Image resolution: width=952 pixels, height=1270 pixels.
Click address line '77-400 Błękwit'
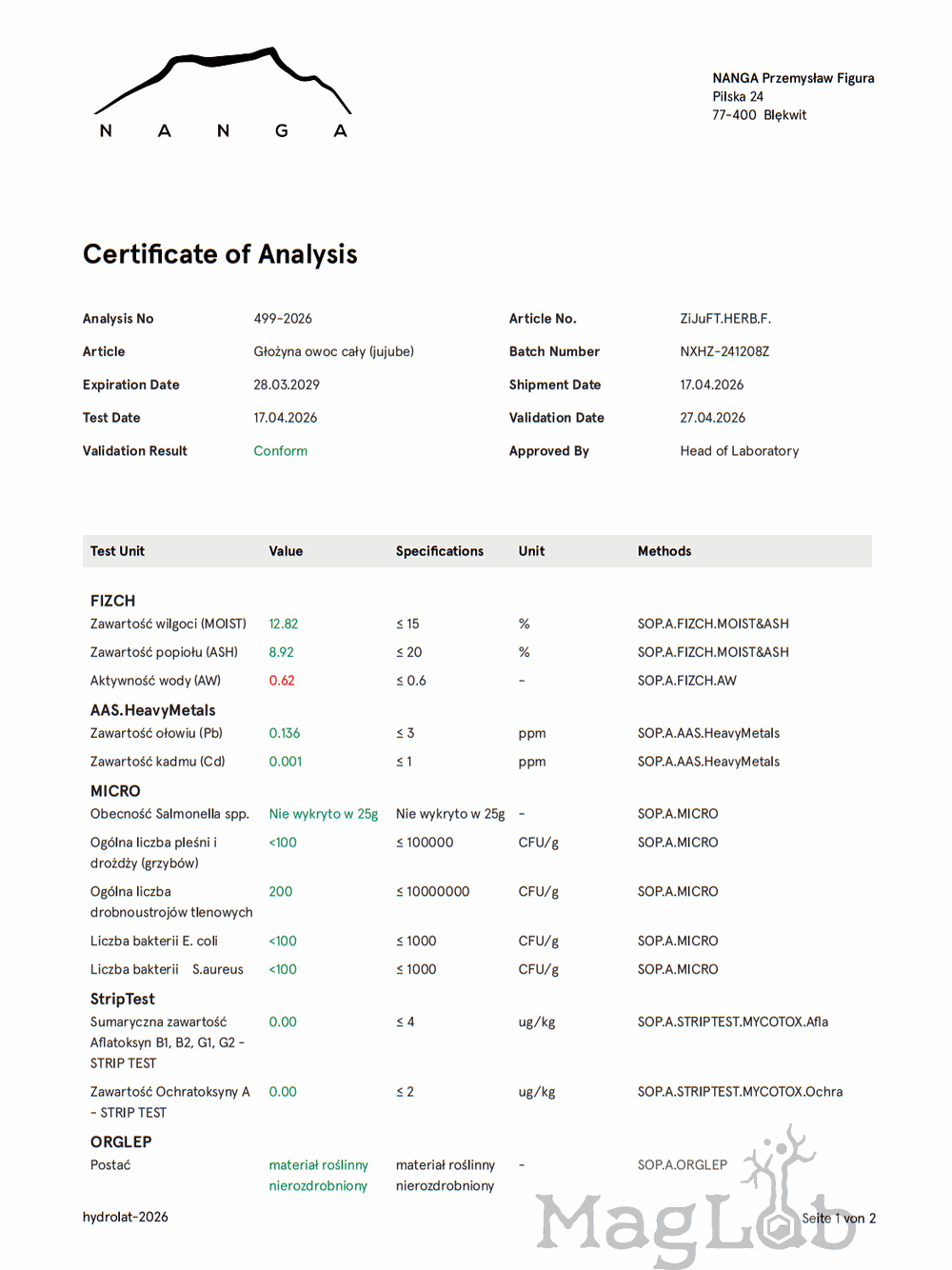pyautogui.click(x=759, y=115)
